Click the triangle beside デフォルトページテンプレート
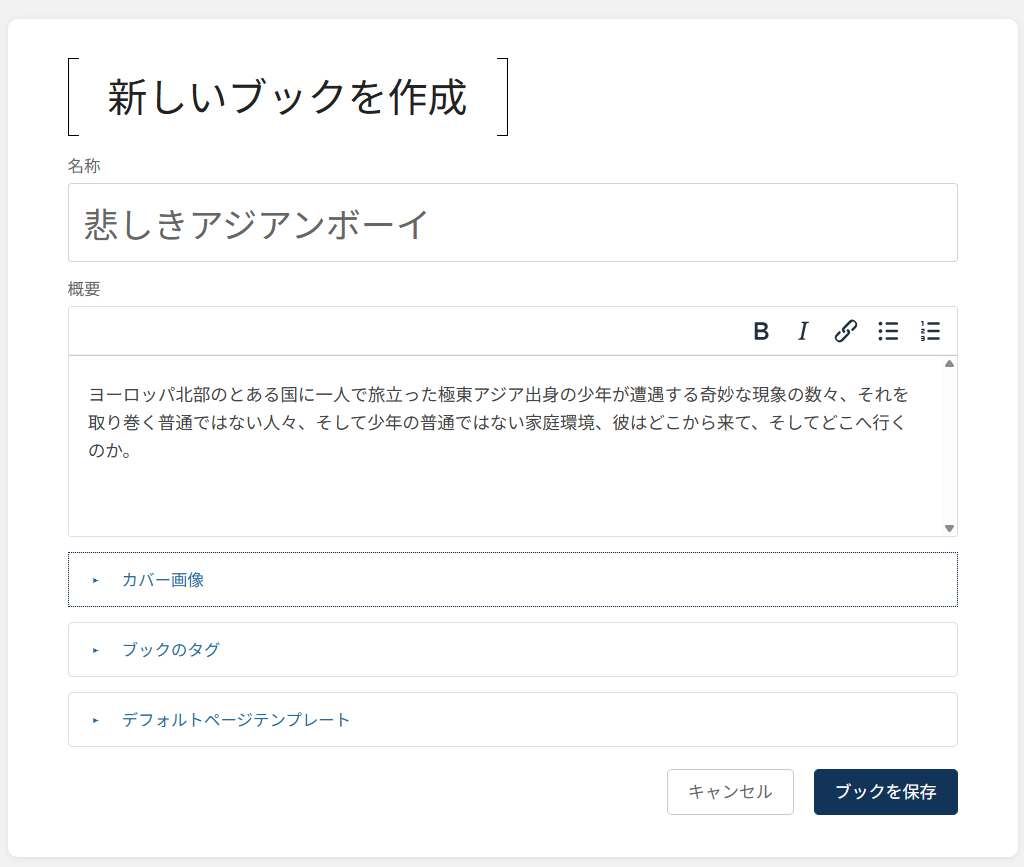The width and height of the screenshot is (1024, 867). point(96,720)
